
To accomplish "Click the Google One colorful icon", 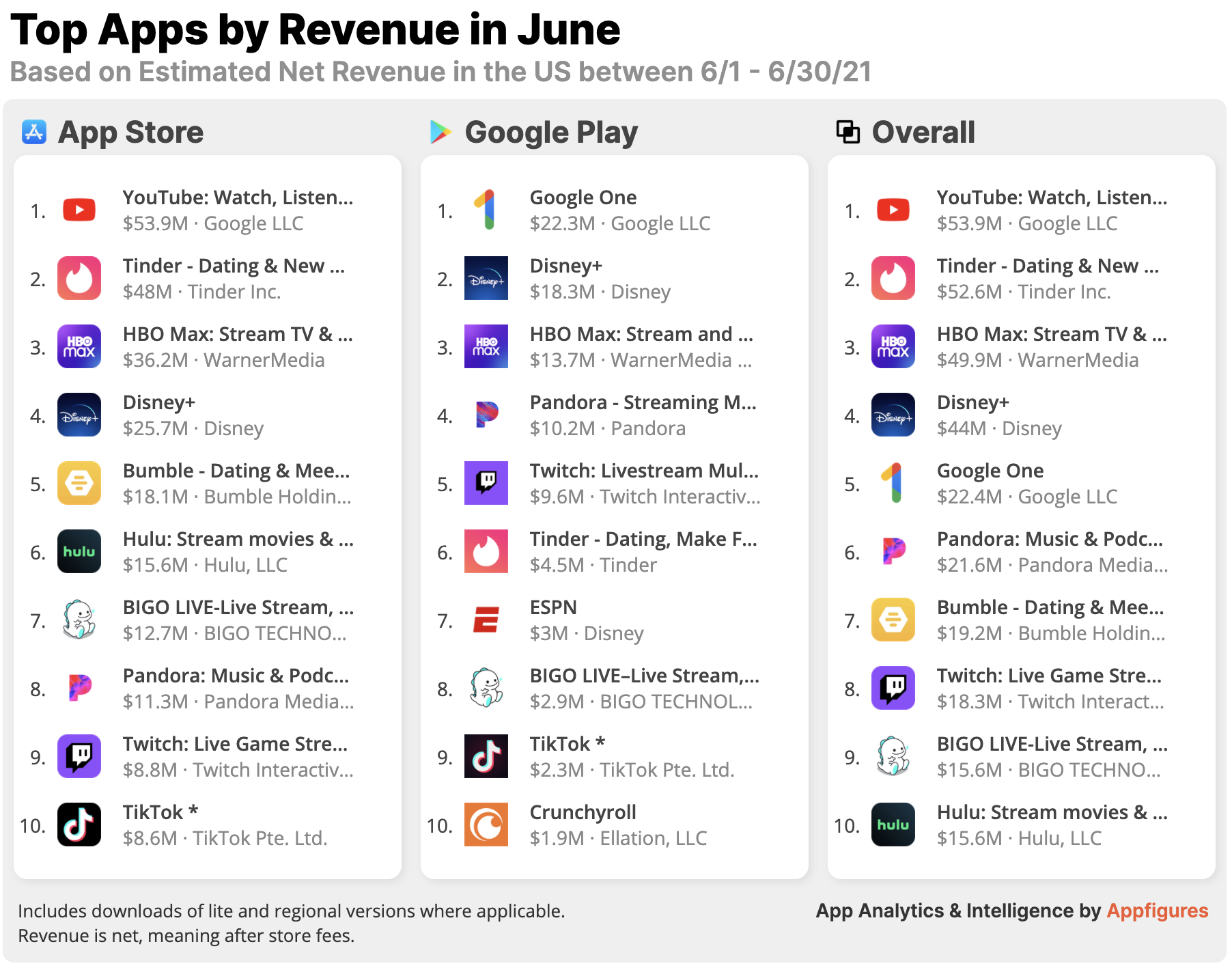I will coord(486,210).
